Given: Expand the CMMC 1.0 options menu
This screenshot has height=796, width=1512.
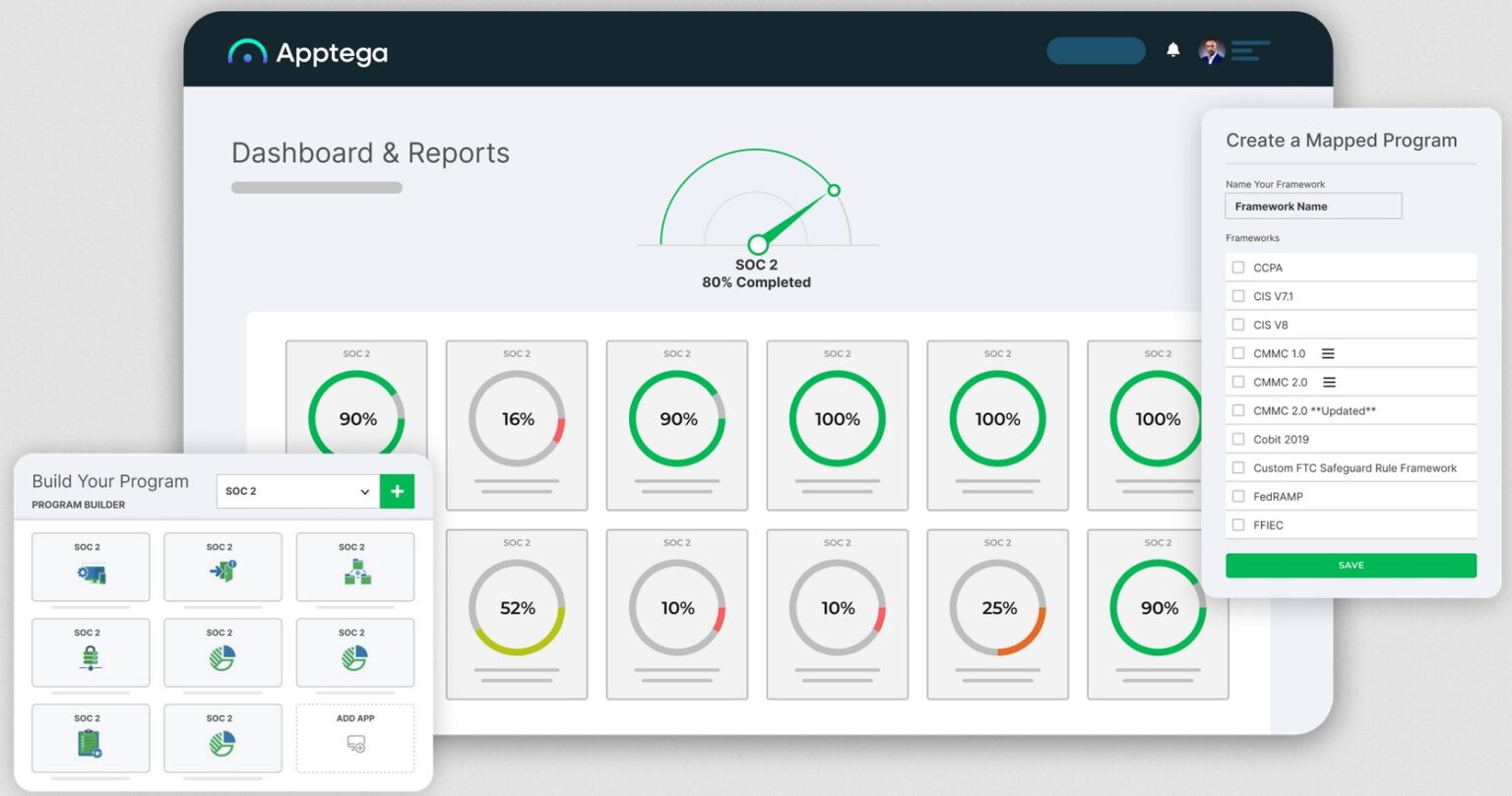Looking at the screenshot, I should (x=1327, y=352).
